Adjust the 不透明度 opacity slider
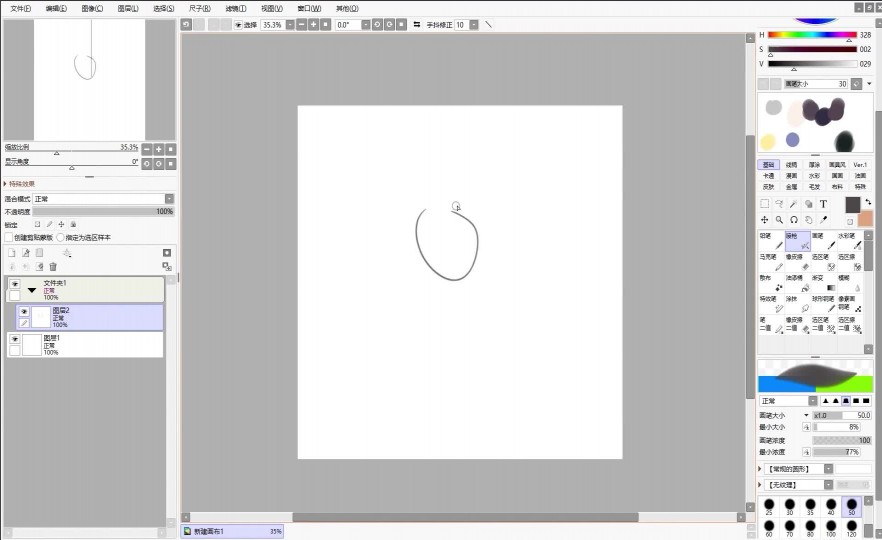Viewport: 882px width, 540px height. coord(103,212)
